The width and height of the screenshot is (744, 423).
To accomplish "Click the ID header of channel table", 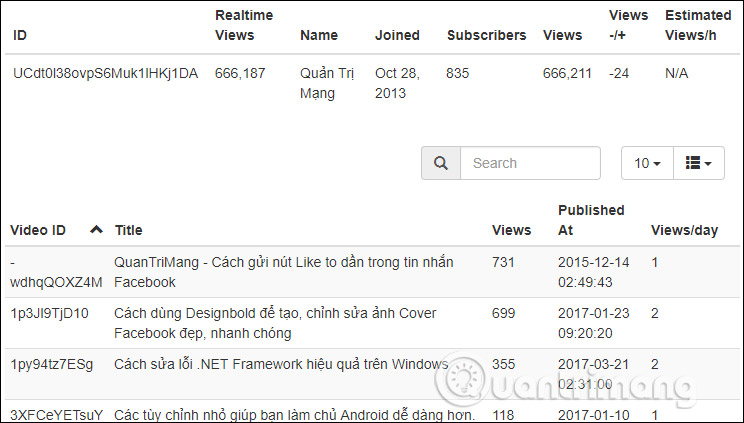I will pos(20,35).
